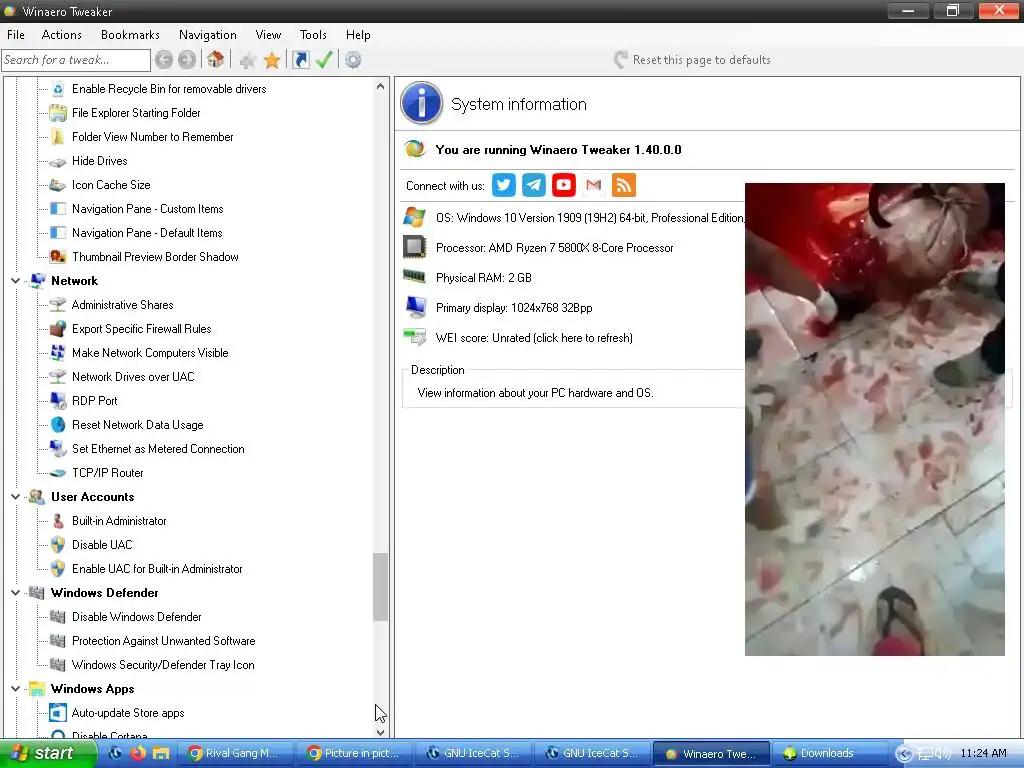Open the Gmail contact icon

pyautogui.click(x=594, y=185)
